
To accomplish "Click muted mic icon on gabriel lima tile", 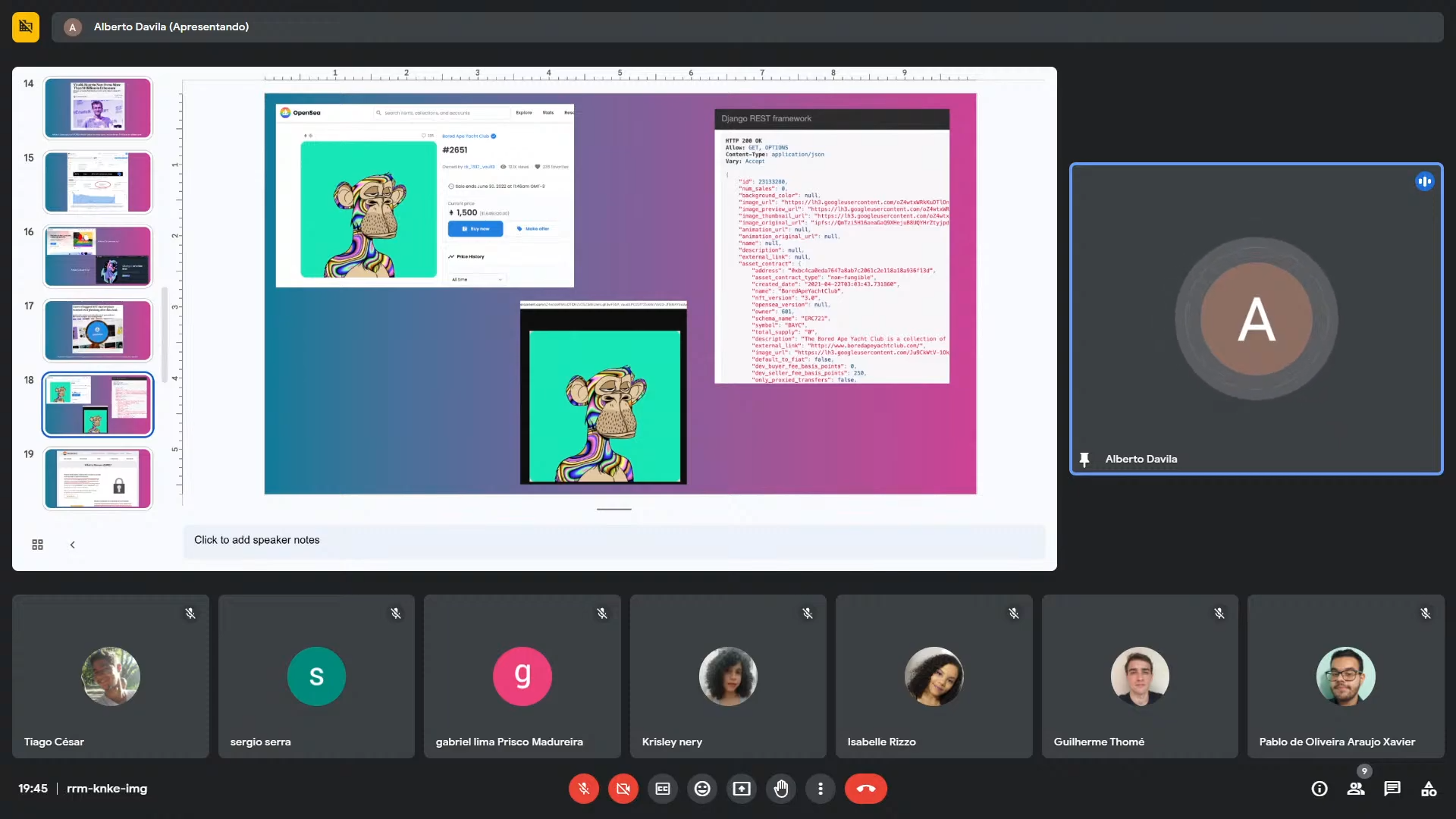I will [x=602, y=613].
